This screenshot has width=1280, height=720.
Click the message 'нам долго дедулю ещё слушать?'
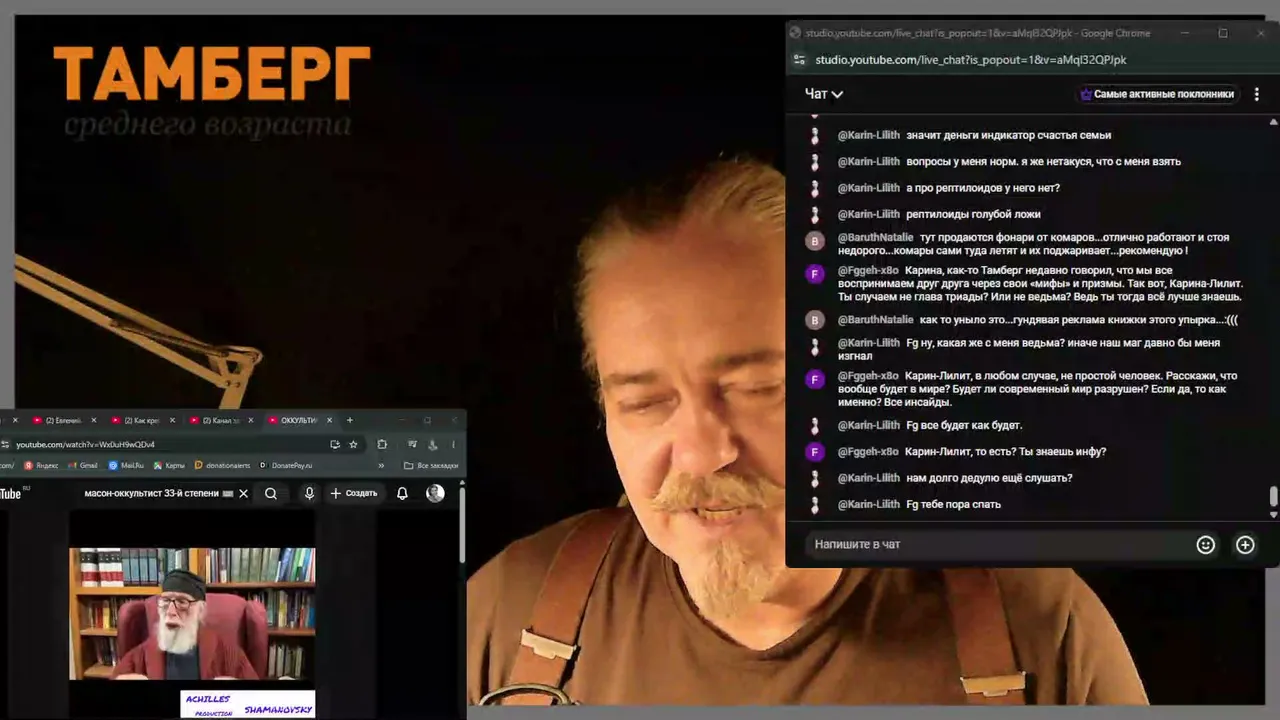[x=989, y=478]
